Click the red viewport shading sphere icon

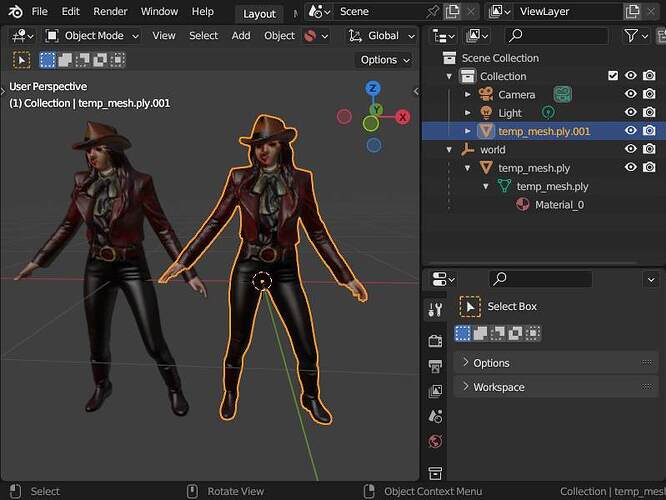310,36
